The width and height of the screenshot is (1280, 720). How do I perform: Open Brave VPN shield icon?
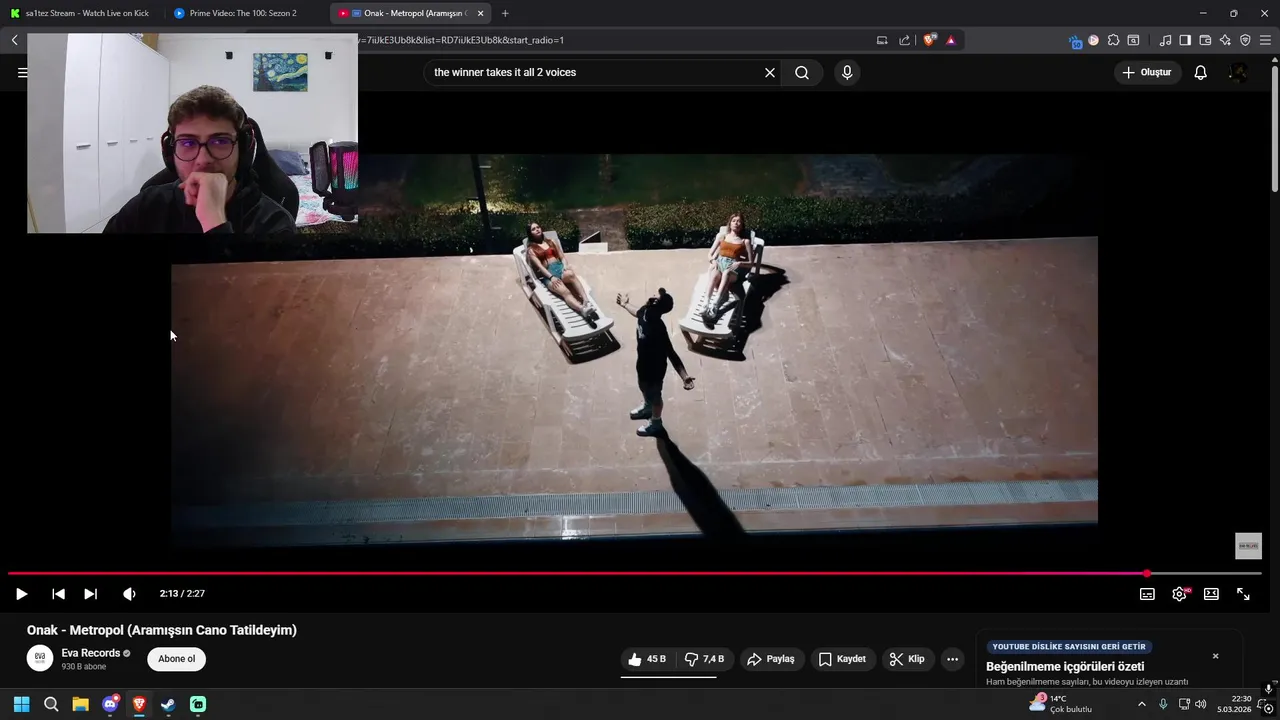click(x=1245, y=40)
